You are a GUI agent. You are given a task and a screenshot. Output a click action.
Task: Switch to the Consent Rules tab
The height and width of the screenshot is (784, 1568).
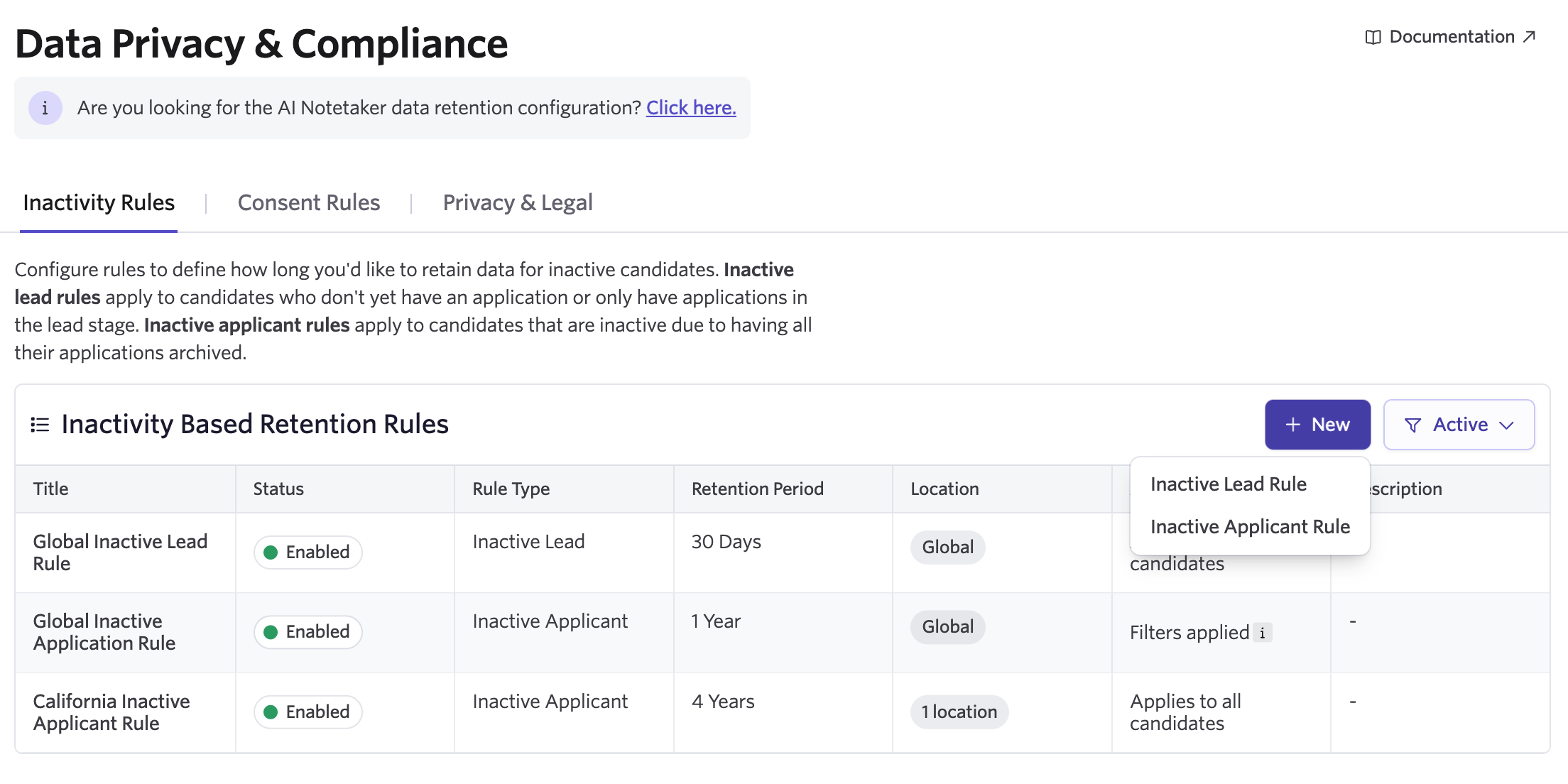(x=309, y=203)
